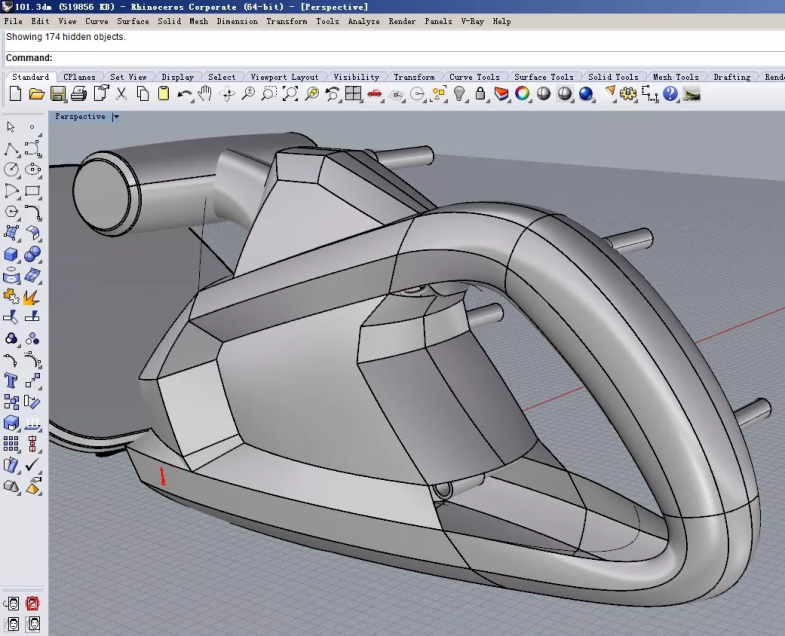Select the Polyline tool in sidebar
The height and width of the screenshot is (636, 785).
[11, 148]
